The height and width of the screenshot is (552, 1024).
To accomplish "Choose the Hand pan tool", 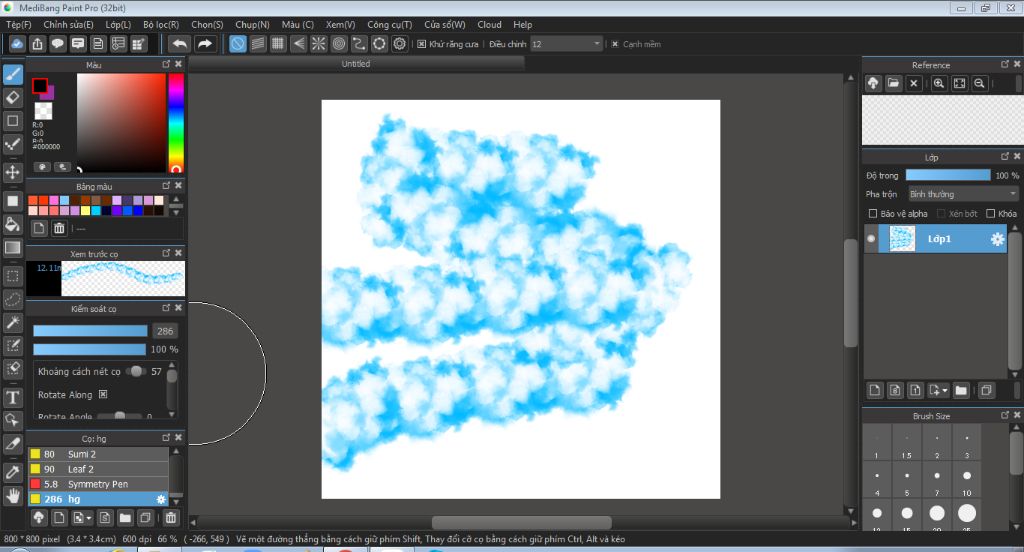I will [13, 495].
